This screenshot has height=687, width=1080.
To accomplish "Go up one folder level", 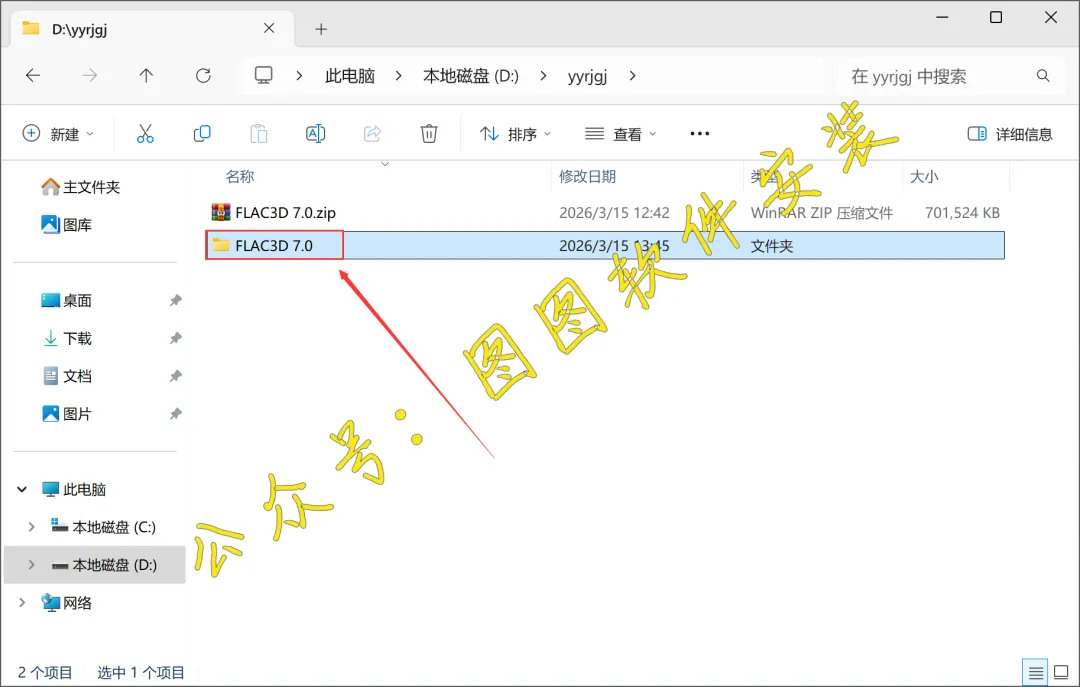I will click(x=146, y=76).
